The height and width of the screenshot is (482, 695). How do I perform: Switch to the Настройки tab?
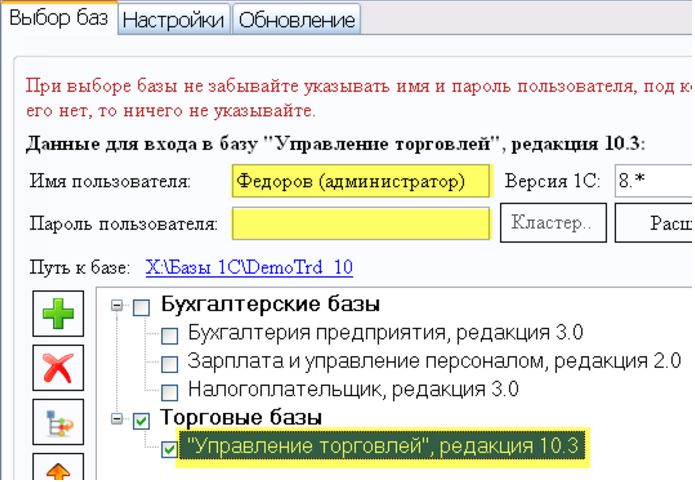(173, 20)
